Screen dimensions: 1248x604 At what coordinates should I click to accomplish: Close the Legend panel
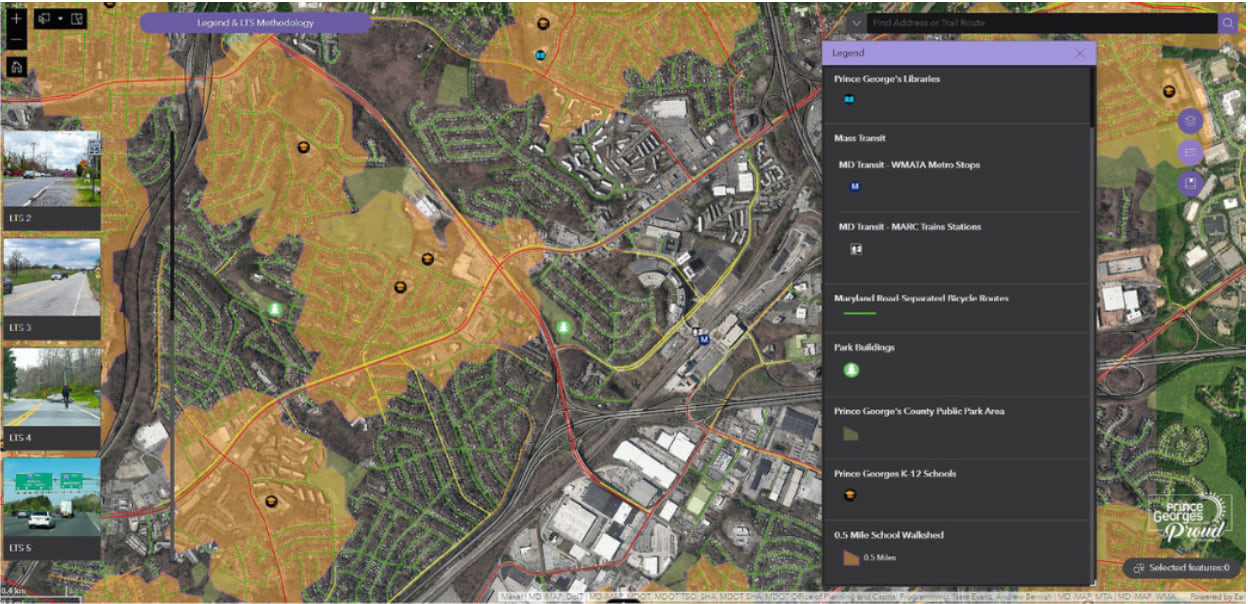point(1080,53)
